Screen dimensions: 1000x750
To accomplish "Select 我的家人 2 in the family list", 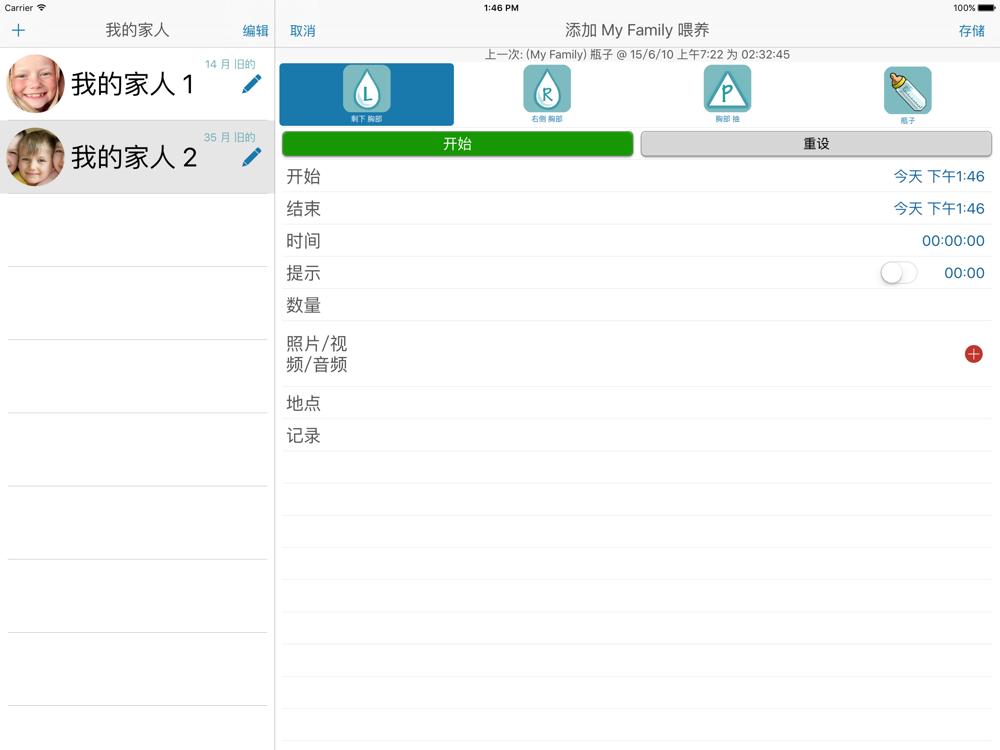I will pos(137,157).
